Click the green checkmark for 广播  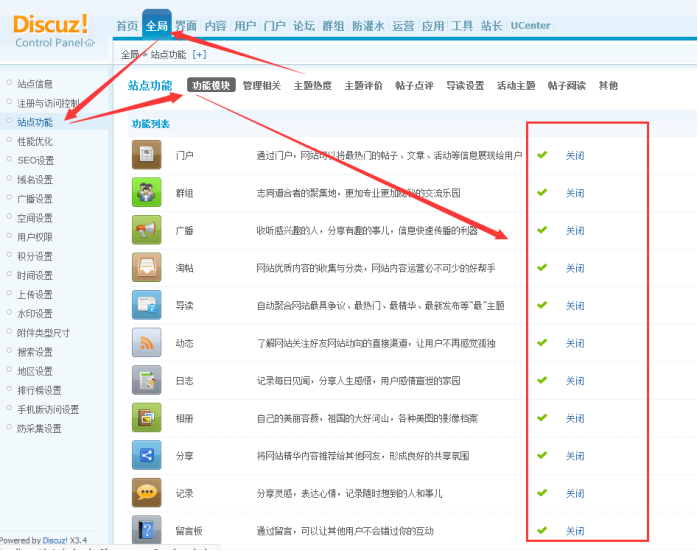tap(542, 230)
